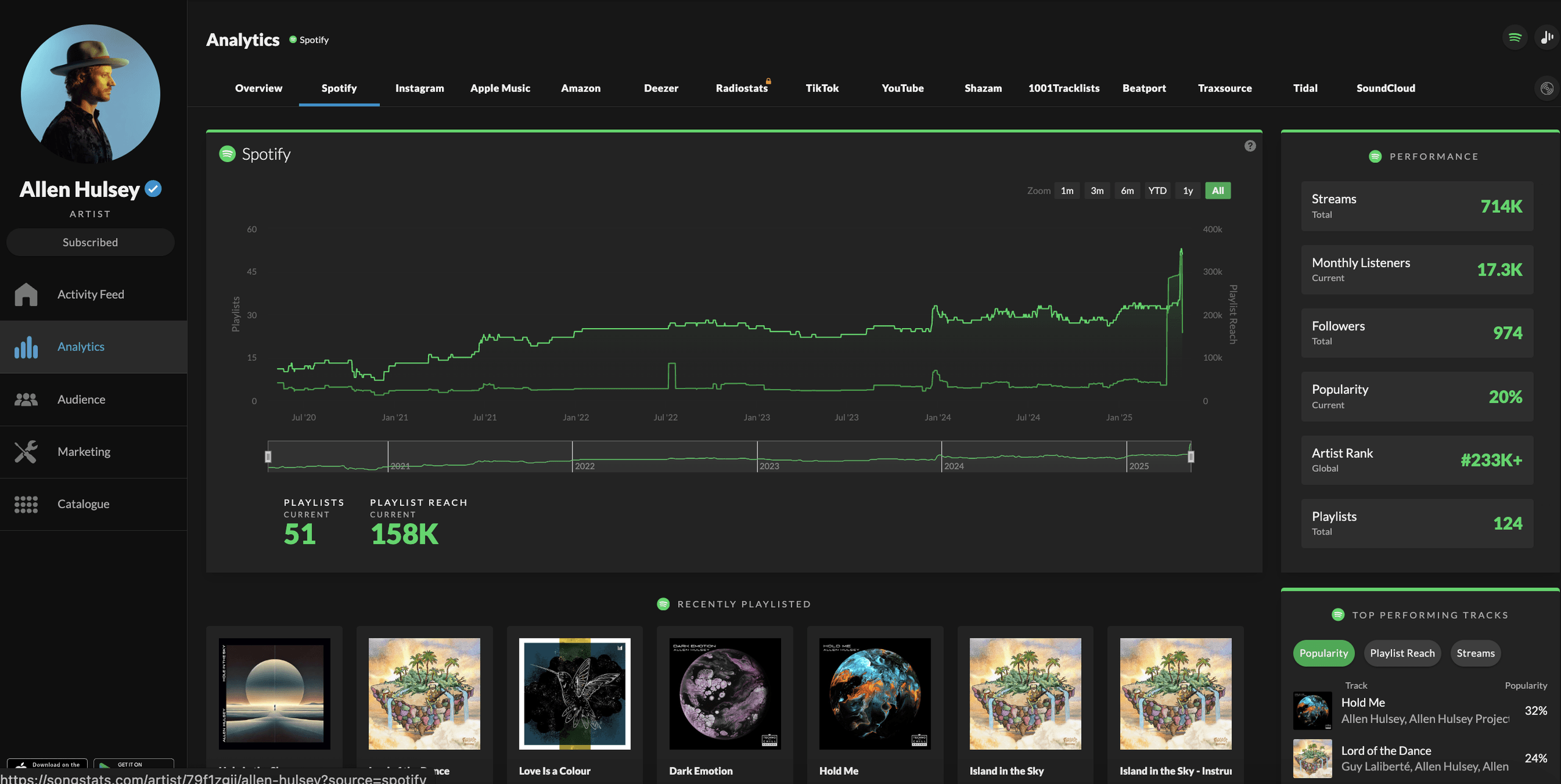Switch to the TikTok tab
Image resolution: width=1561 pixels, height=784 pixels.
click(x=822, y=88)
